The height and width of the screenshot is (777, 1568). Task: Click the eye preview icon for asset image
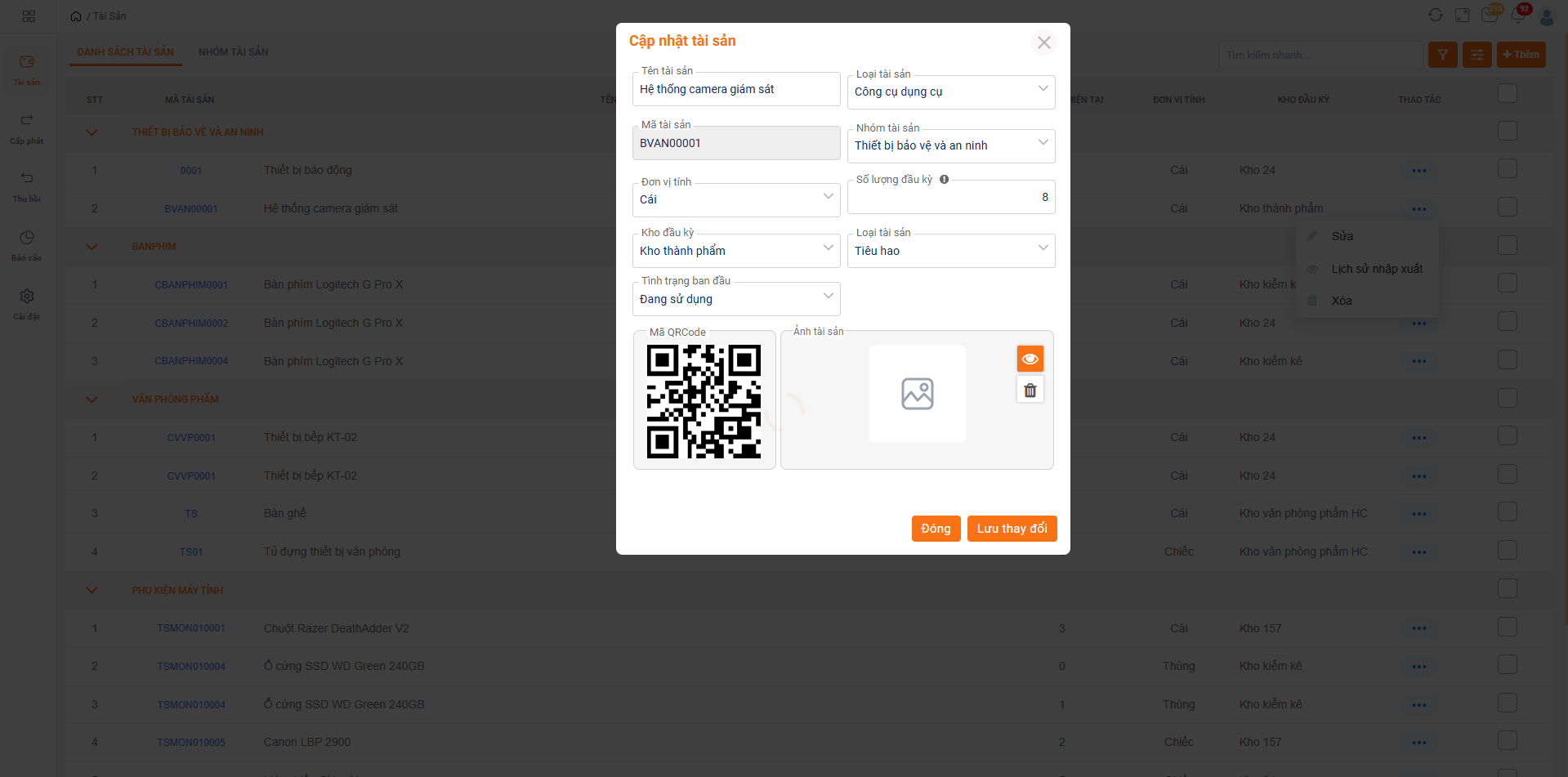click(x=1030, y=359)
